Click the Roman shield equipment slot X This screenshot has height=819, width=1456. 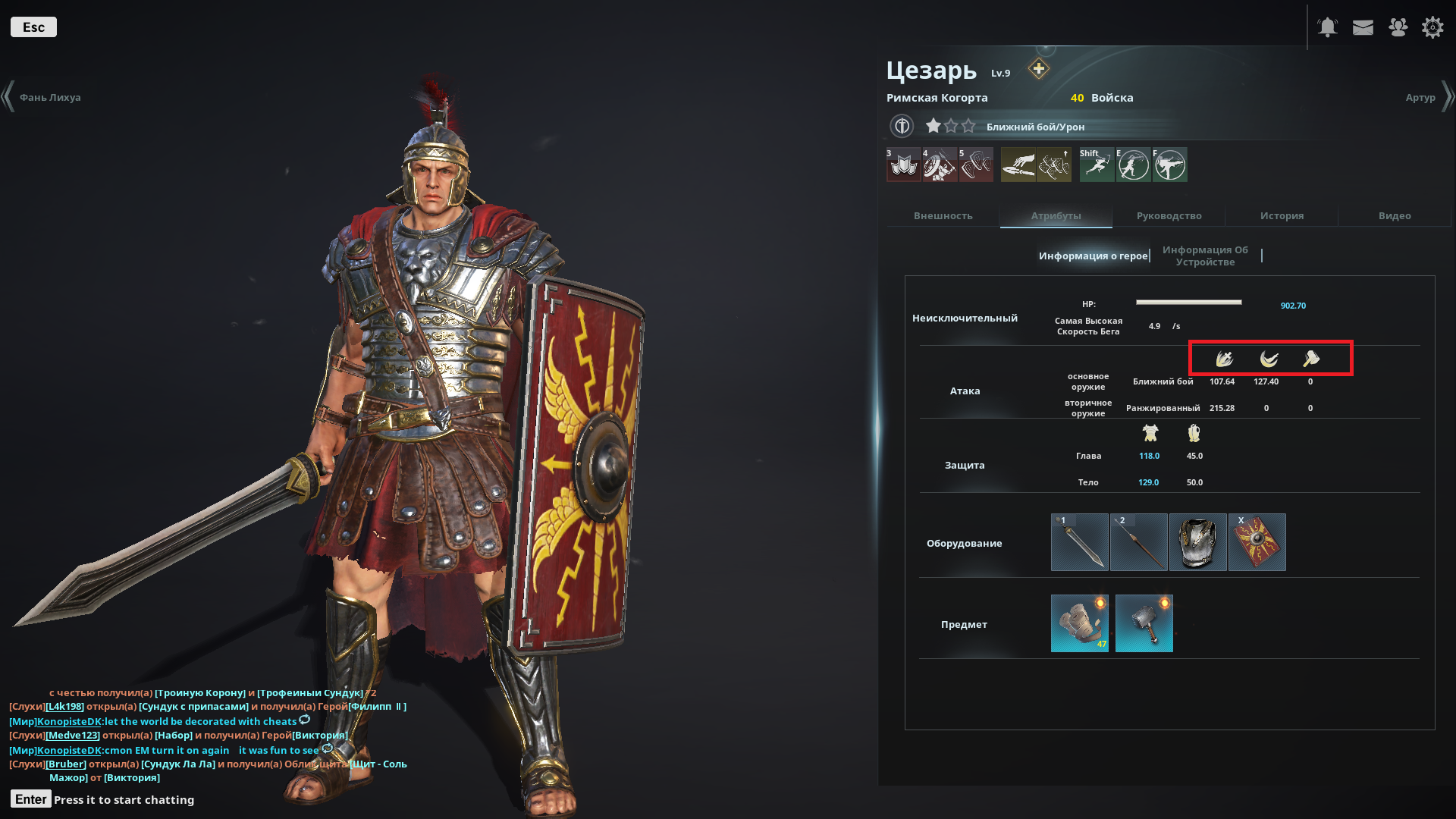pyautogui.click(x=1257, y=542)
